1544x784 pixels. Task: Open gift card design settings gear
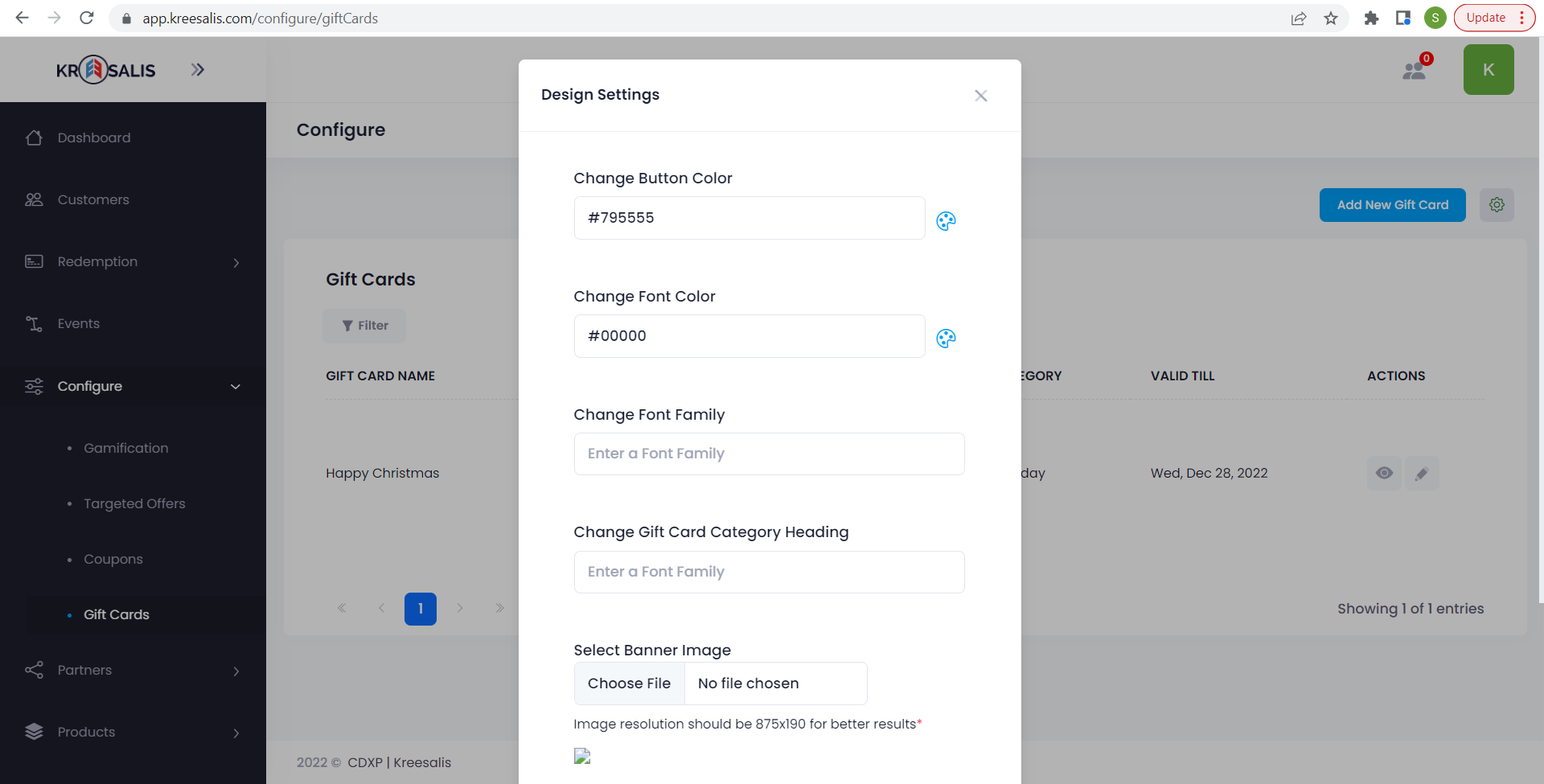(x=1497, y=205)
